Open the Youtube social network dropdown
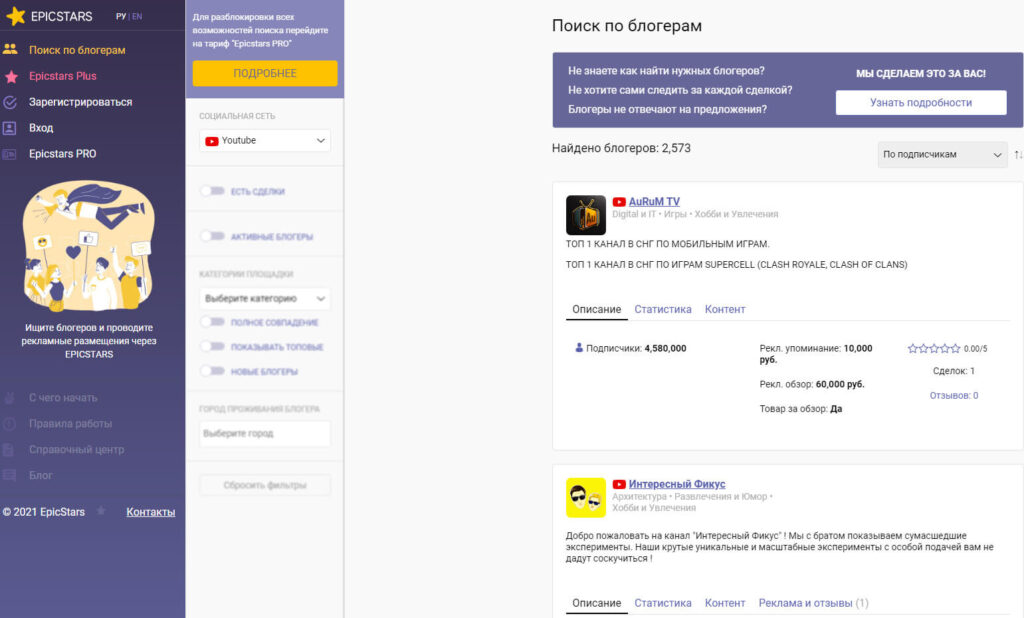This screenshot has width=1024, height=618. tap(265, 141)
